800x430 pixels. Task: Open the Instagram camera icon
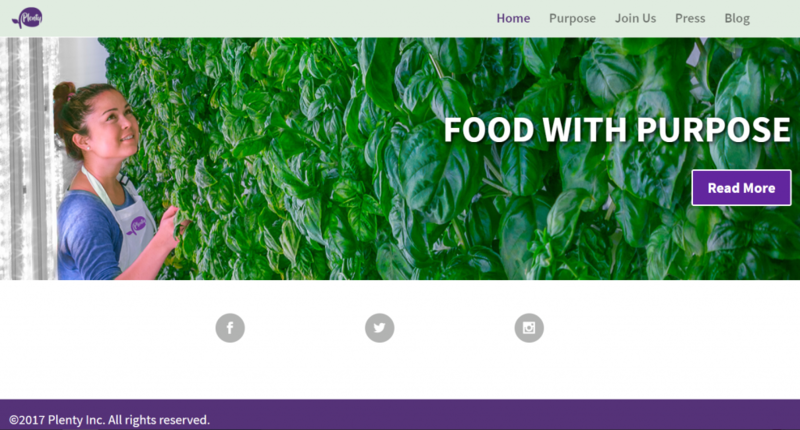pos(529,327)
